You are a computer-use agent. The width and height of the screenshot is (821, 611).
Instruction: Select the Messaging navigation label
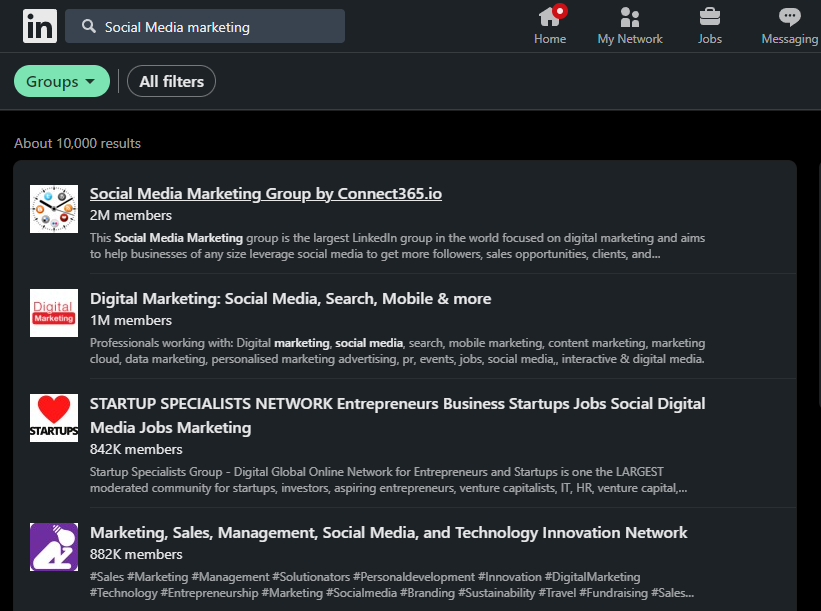point(790,39)
